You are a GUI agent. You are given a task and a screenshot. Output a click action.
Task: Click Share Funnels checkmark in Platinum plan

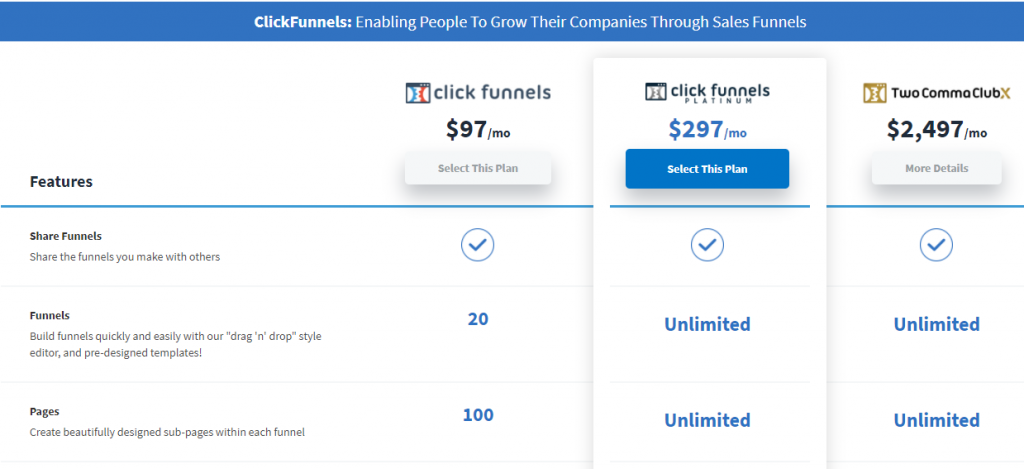pos(707,245)
